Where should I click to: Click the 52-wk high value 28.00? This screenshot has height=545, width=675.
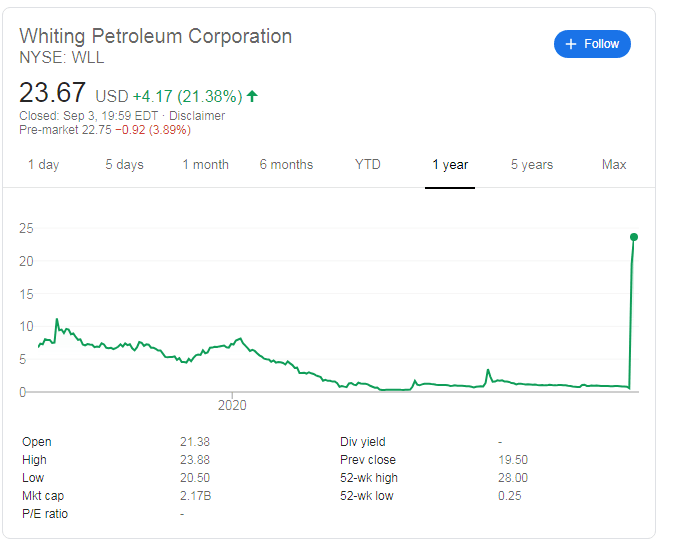pyautogui.click(x=512, y=478)
